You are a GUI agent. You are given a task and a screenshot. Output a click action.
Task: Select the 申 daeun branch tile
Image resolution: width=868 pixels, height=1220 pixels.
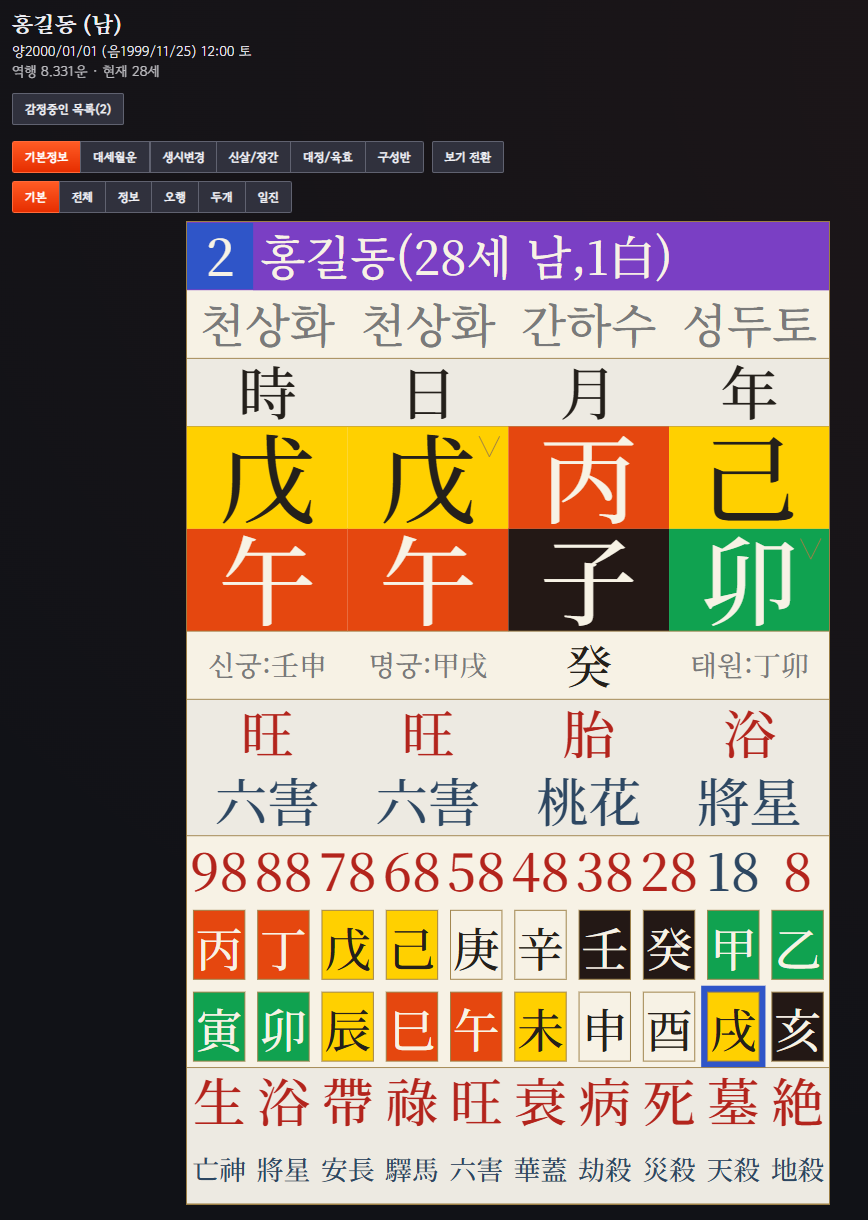(604, 1026)
